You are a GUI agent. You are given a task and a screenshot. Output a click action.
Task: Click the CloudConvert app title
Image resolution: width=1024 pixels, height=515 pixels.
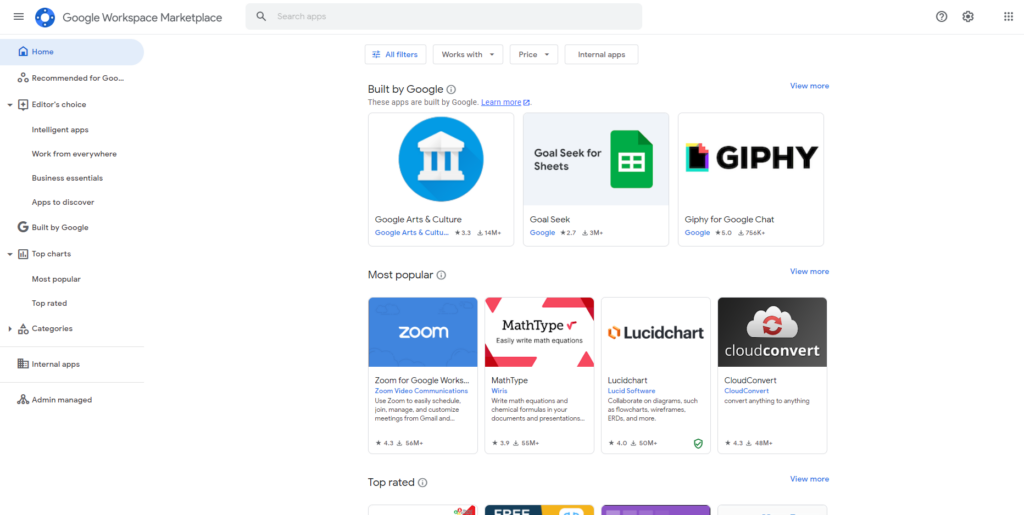pos(750,380)
